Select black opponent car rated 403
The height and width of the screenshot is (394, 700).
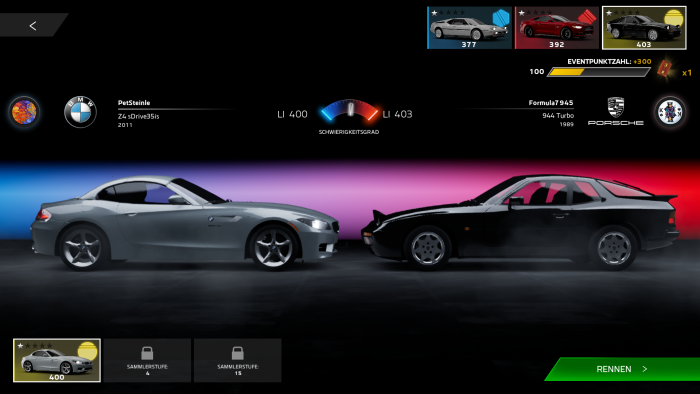(644, 28)
